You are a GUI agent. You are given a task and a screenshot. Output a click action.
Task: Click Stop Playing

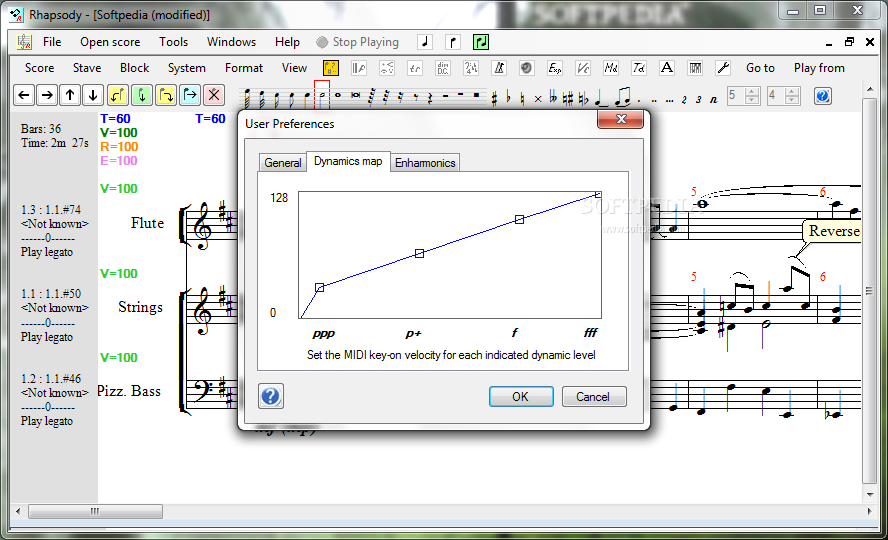[357, 42]
